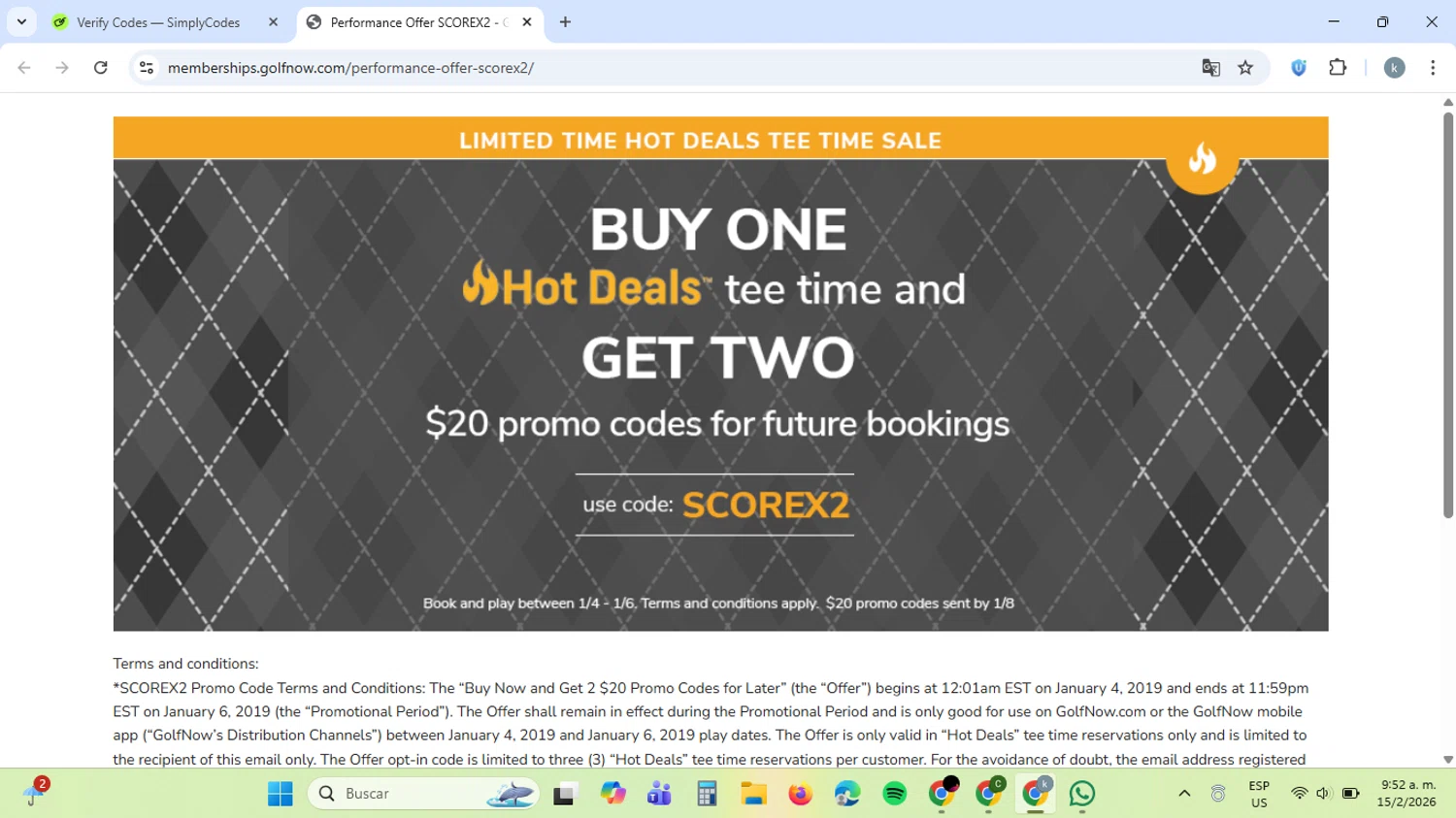This screenshot has height=818, width=1456.
Task: Show hidden system tray icons chevron
Action: (1184, 794)
